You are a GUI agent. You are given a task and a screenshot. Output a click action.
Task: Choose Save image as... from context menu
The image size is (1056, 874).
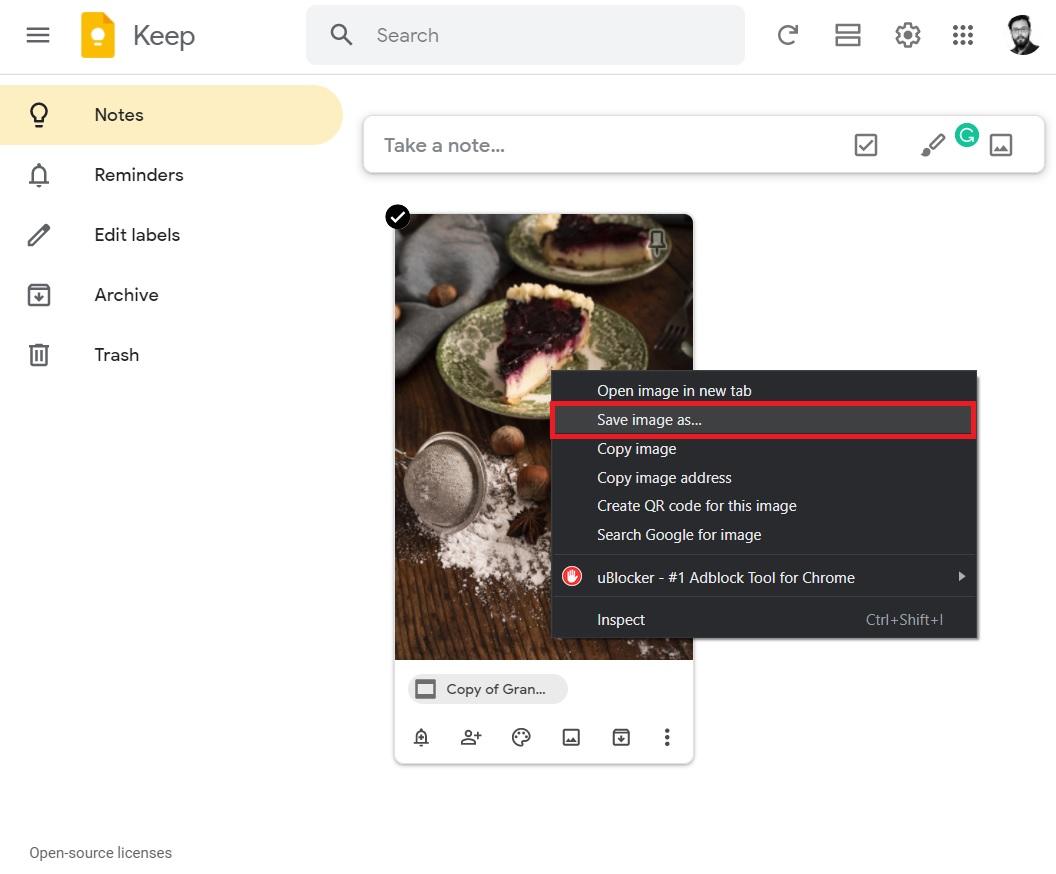click(649, 420)
